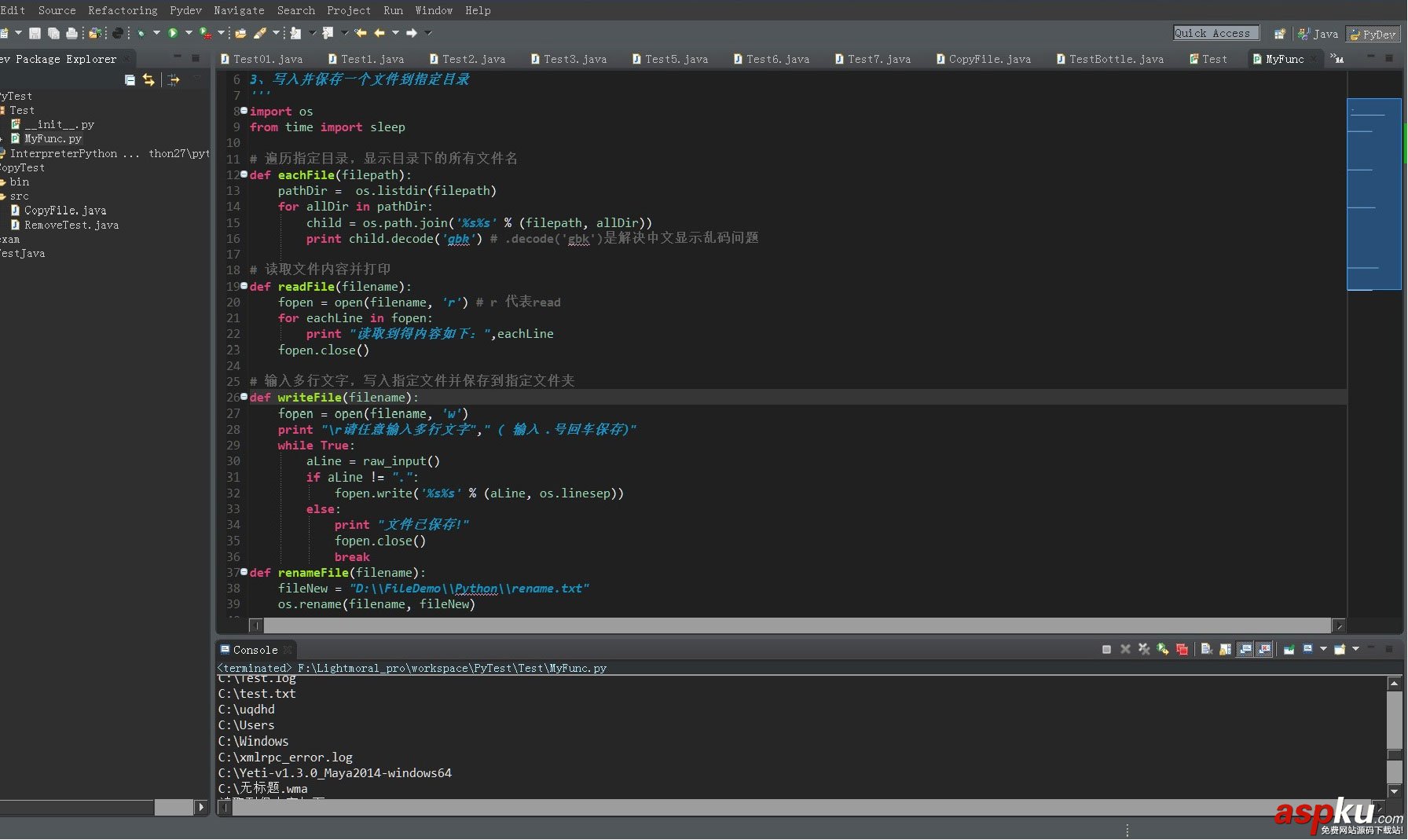Click the Save disk icon
The height and width of the screenshot is (840, 1408).
(35, 33)
